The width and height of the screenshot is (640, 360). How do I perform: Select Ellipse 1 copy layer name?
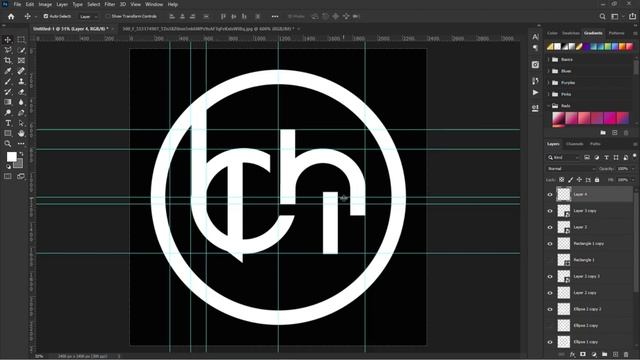586,342
